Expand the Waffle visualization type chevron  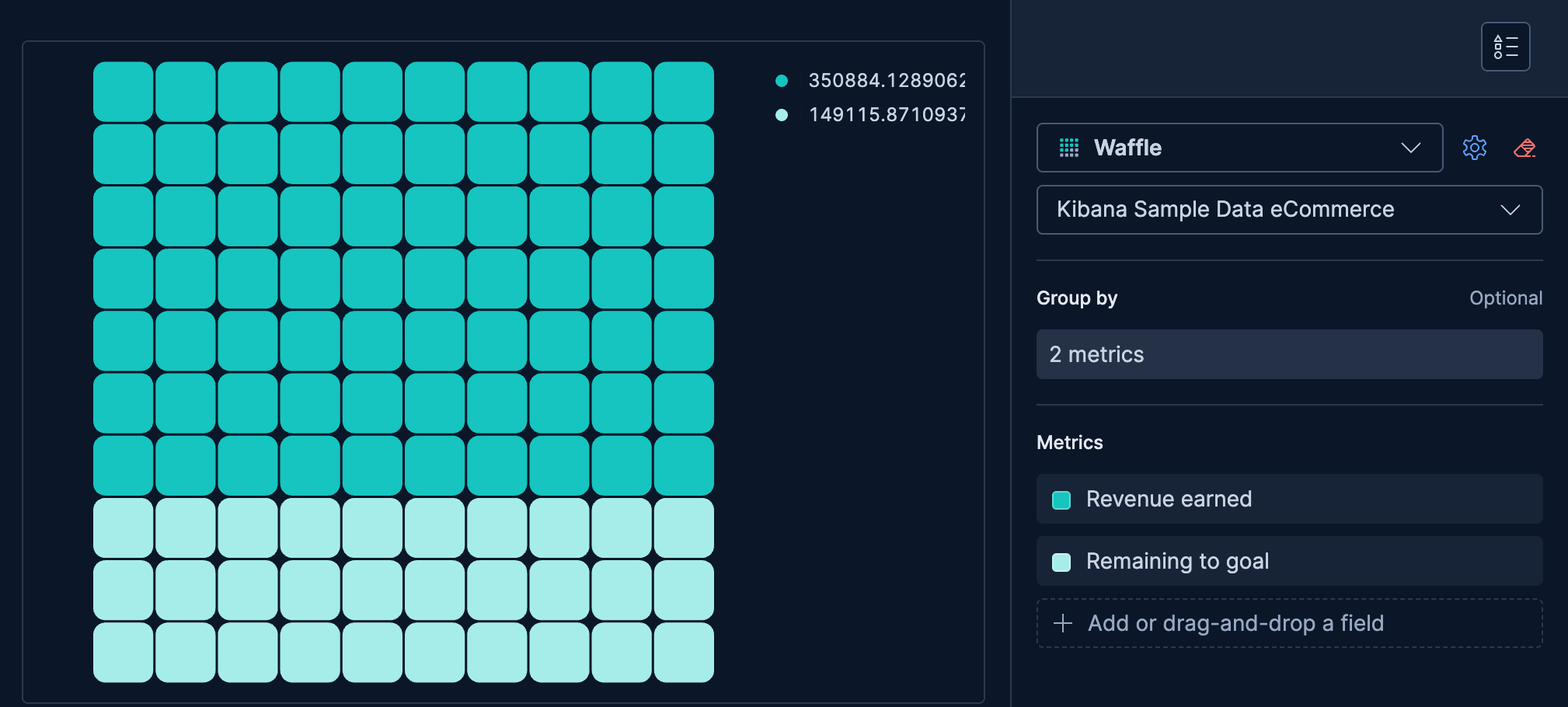pyautogui.click(x=1410, y=148)
